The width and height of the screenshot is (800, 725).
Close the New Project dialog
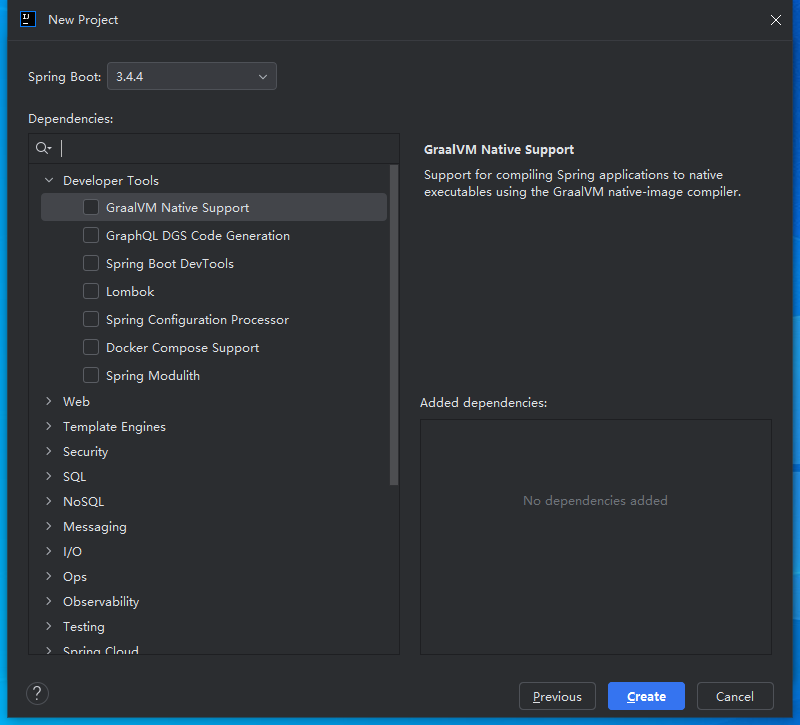coord(776,20)
